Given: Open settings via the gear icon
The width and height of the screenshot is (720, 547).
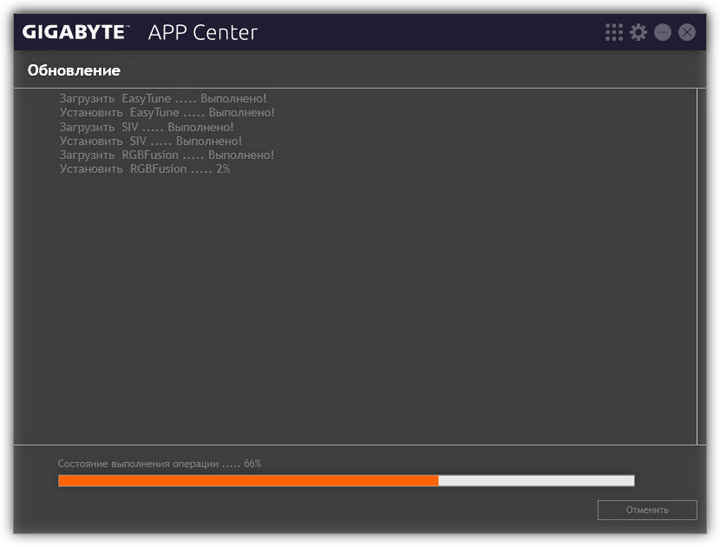Looking at the screenshot, I should (638, 32).
